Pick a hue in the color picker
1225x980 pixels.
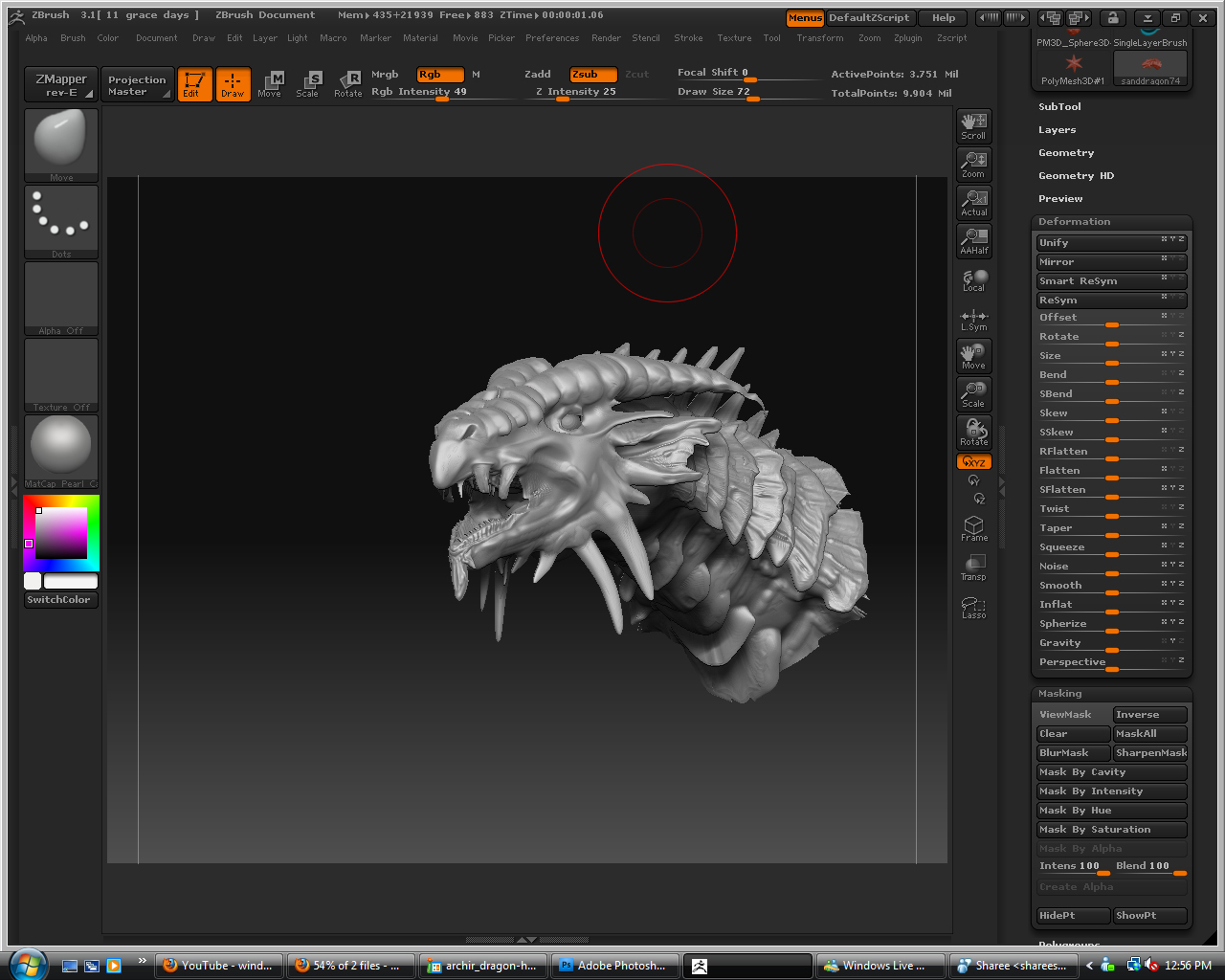pyautogui.click(x=61, y=533)
